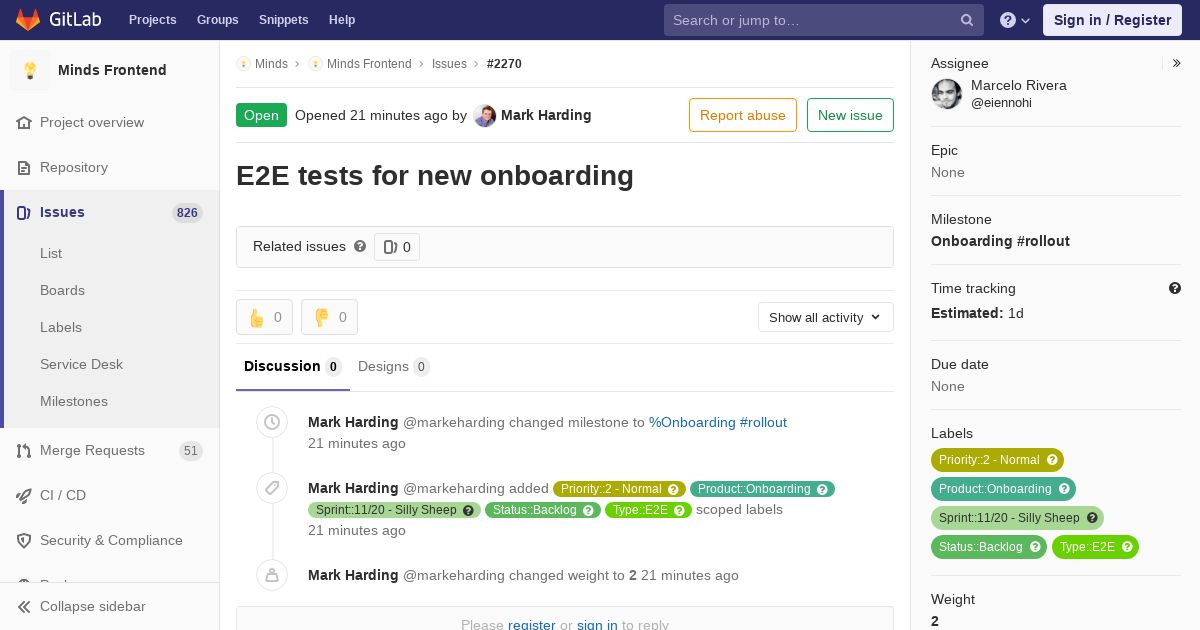This screenshot has width=1200, height=630.
Task: Click the search magnifier icon
Action: 967,20
